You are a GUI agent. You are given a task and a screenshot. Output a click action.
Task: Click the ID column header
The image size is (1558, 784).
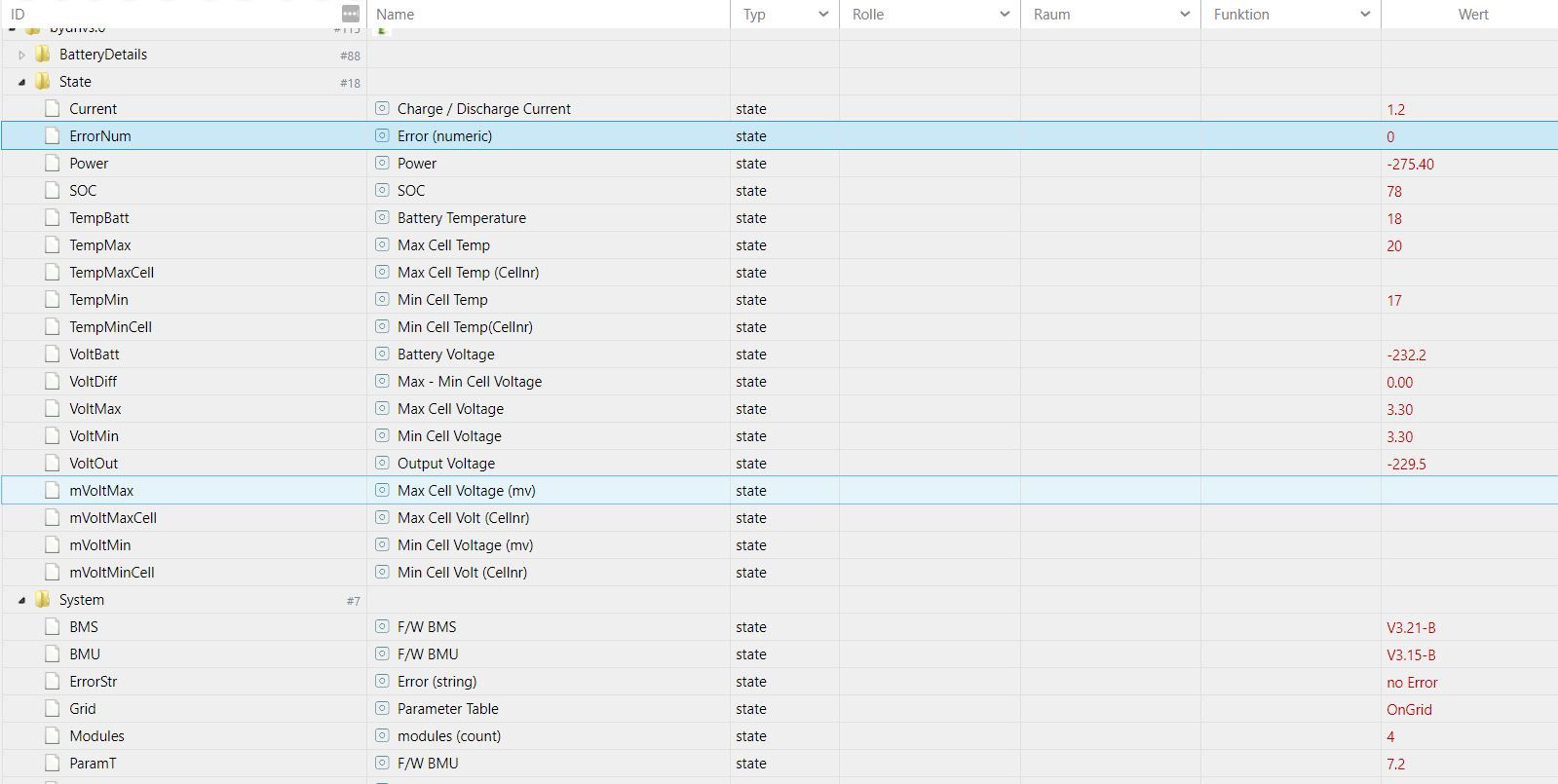tap(18, 14)
